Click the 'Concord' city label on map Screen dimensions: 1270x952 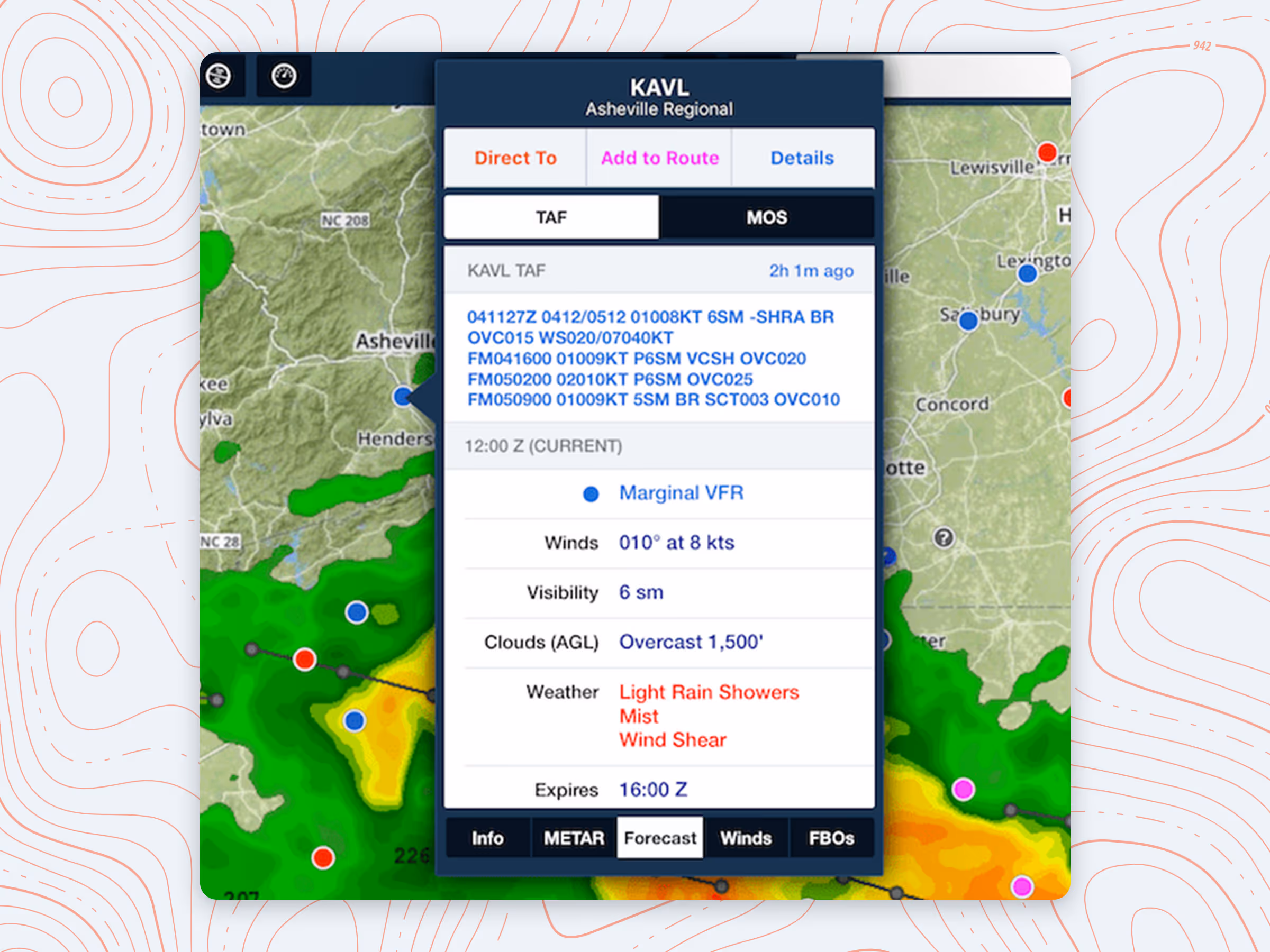952,404
